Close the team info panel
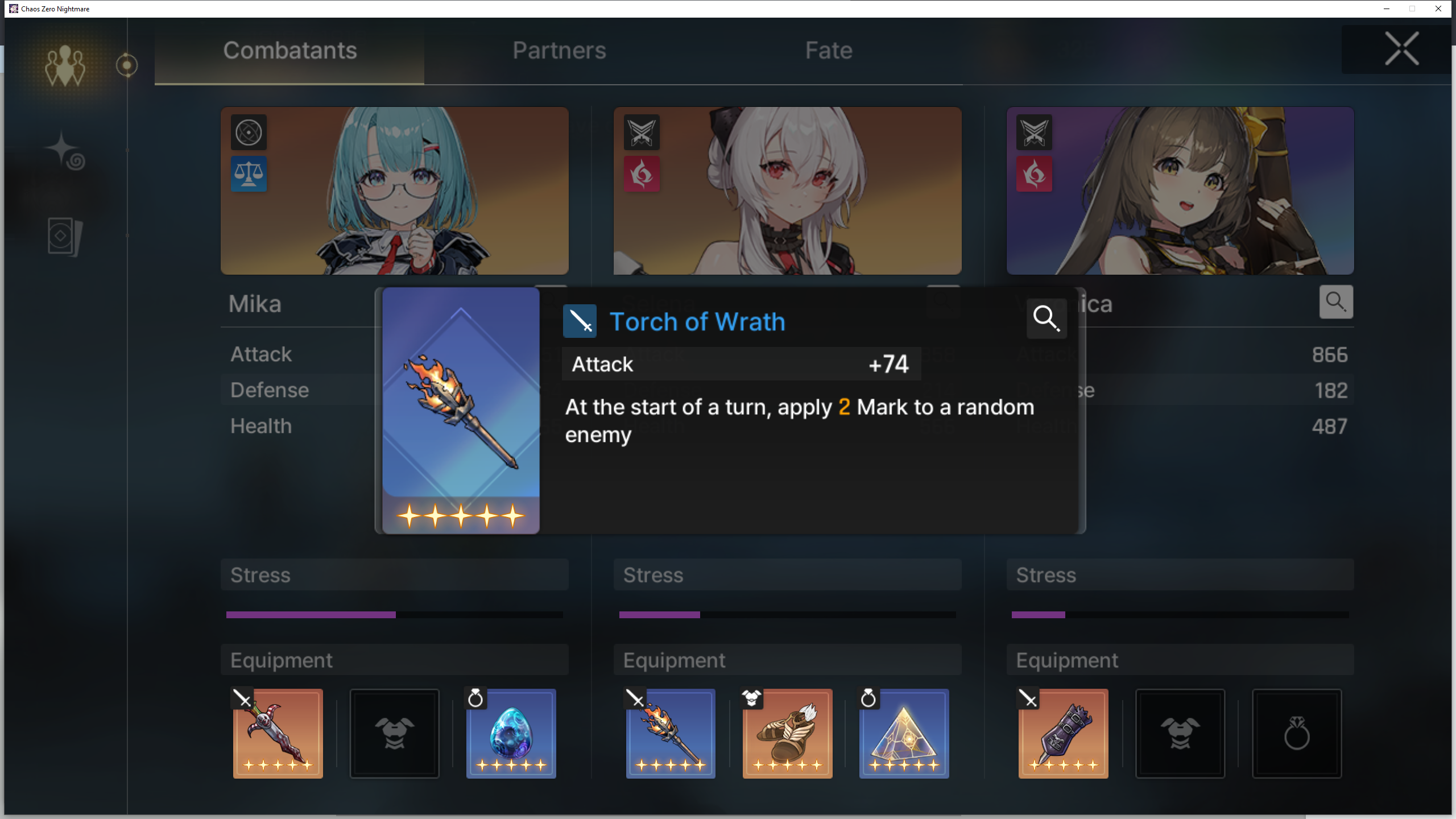The image size is (1456, 819). (x=1401, y=49)
